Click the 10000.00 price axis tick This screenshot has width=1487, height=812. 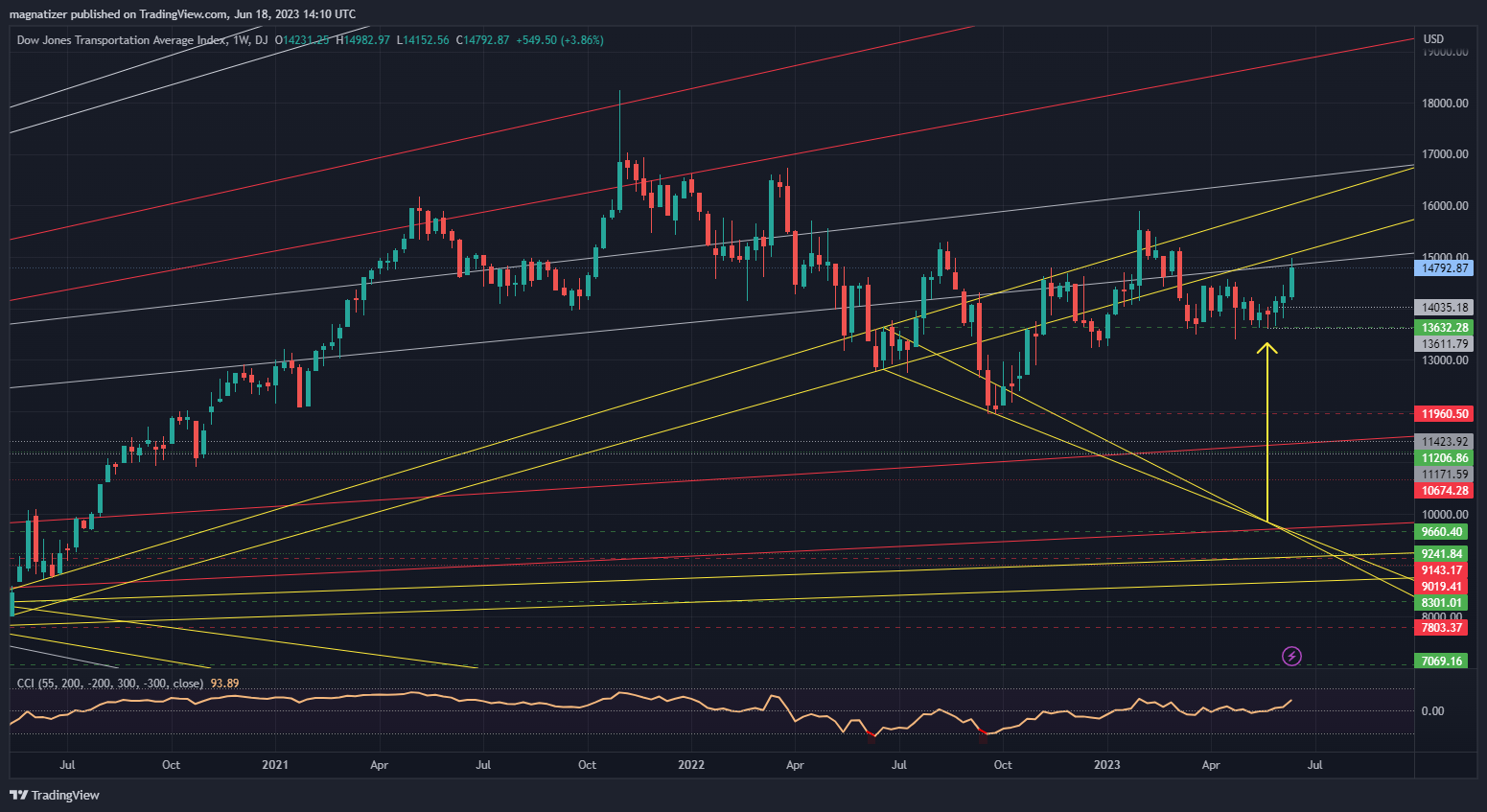pyautogui.click(x=1445, y=515)
